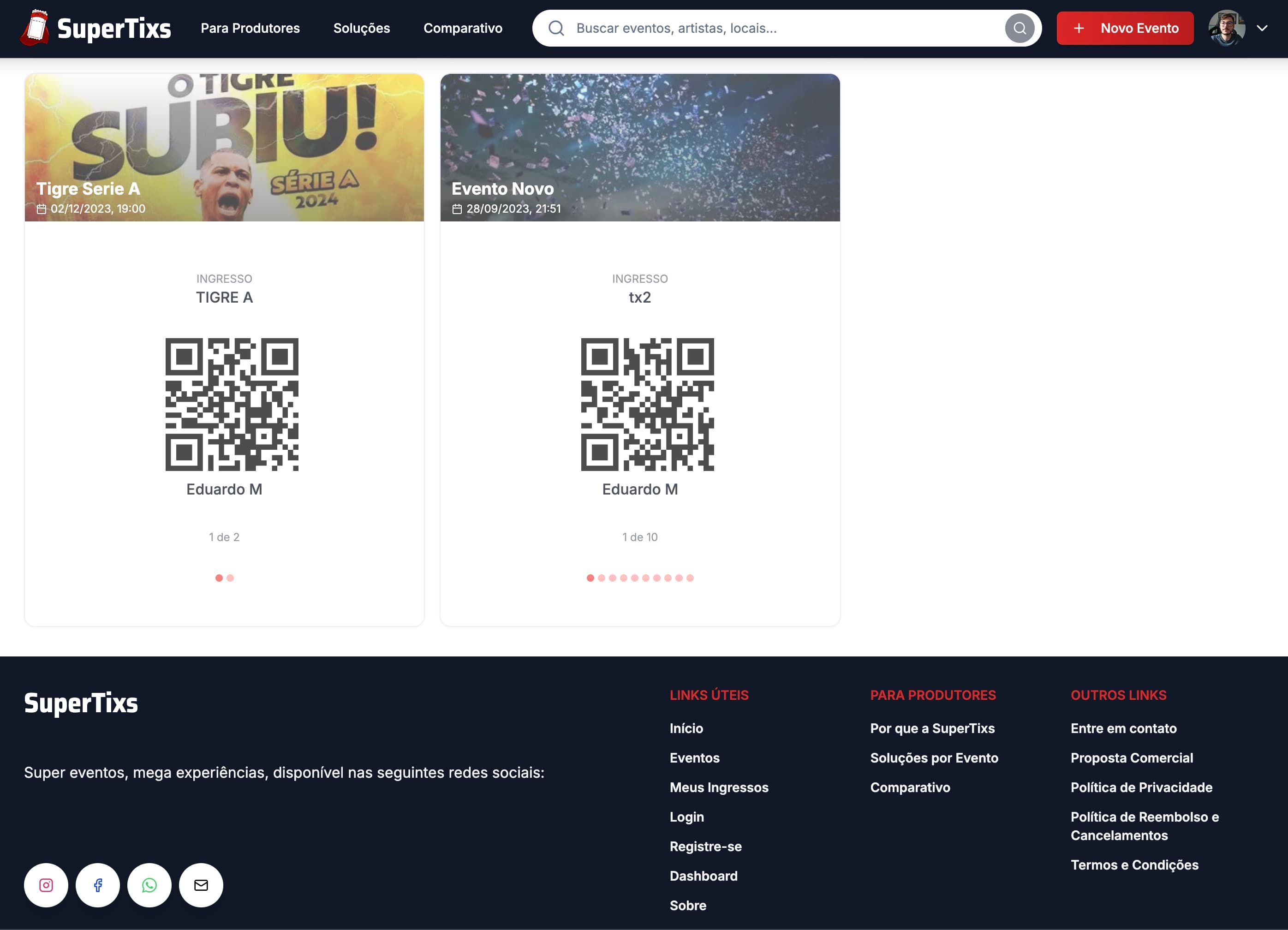1288x930 pixels.
Task: Select the second dot of the tx2 carousel
Action: (602, 578)
